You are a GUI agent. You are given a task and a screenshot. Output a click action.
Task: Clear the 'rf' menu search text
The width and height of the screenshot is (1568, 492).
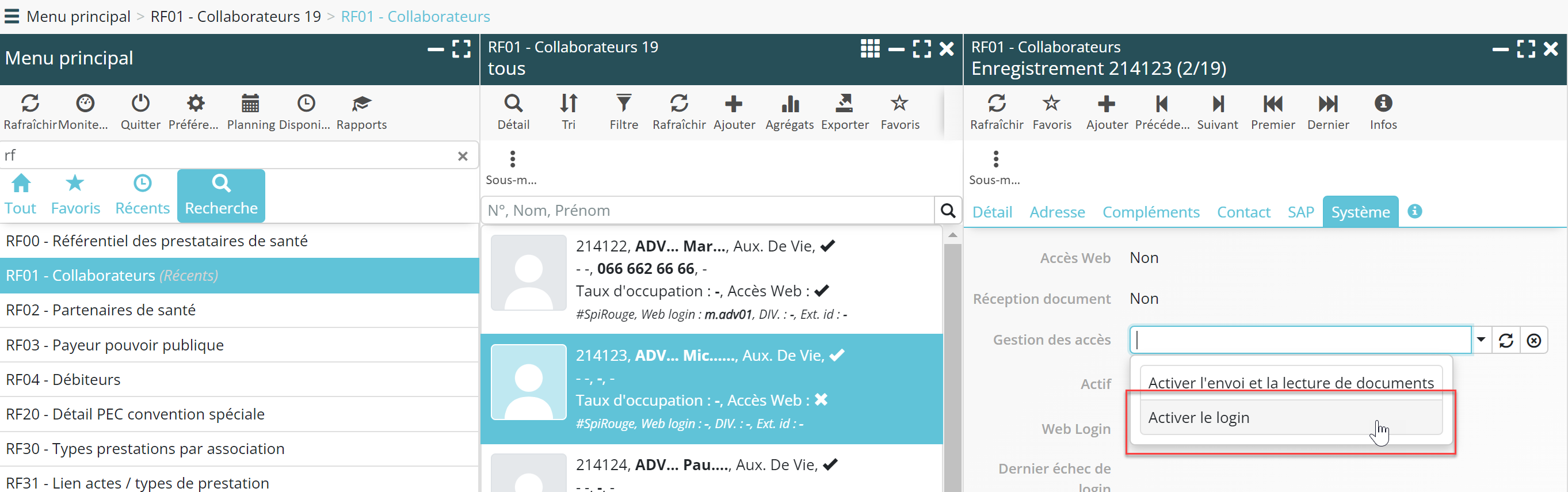point(463,156)
